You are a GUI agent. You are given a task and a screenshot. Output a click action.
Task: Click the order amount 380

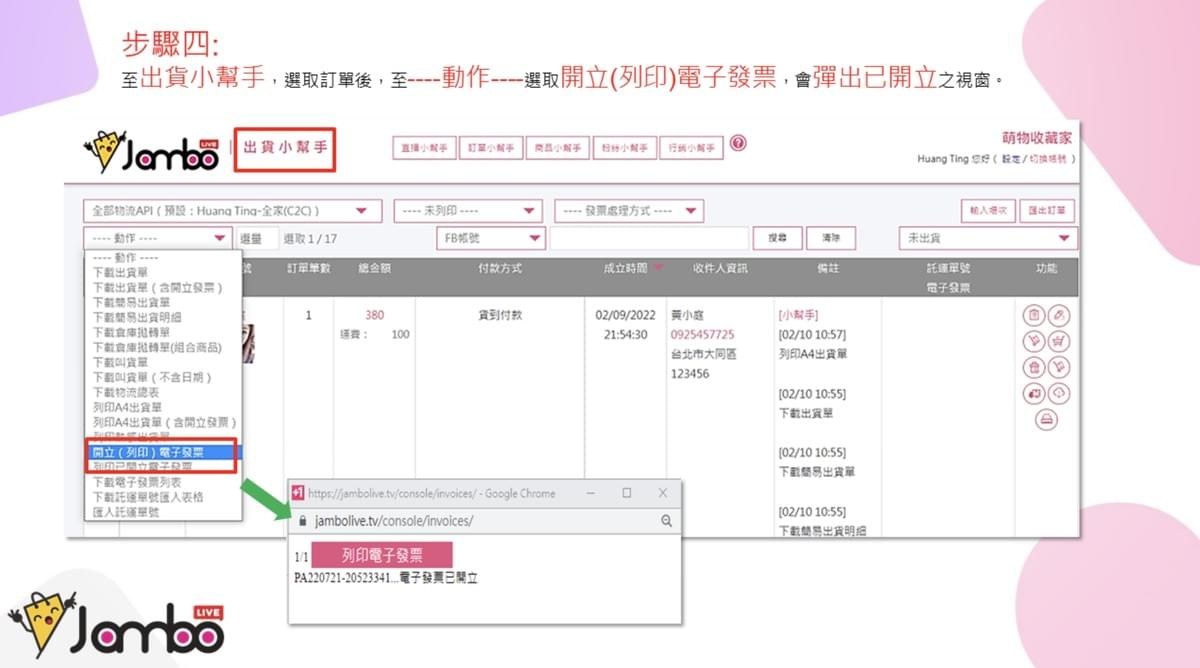click(x=374, y=315)
